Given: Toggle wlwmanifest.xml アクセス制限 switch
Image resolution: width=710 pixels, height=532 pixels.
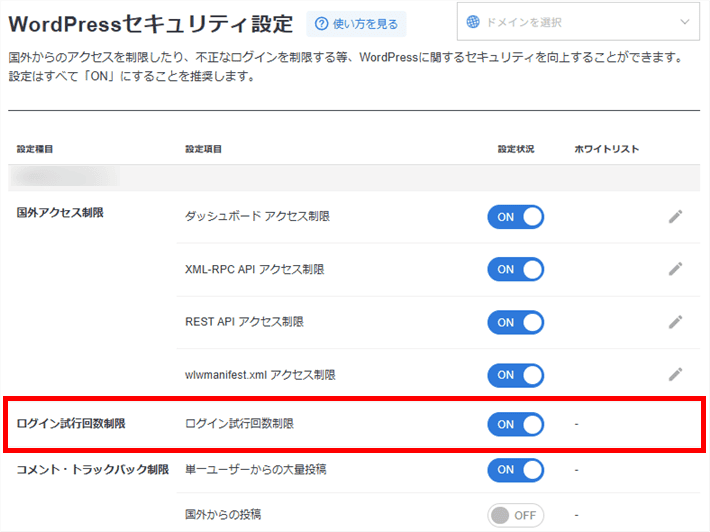Looking at the screenshot, I should 516,375.
